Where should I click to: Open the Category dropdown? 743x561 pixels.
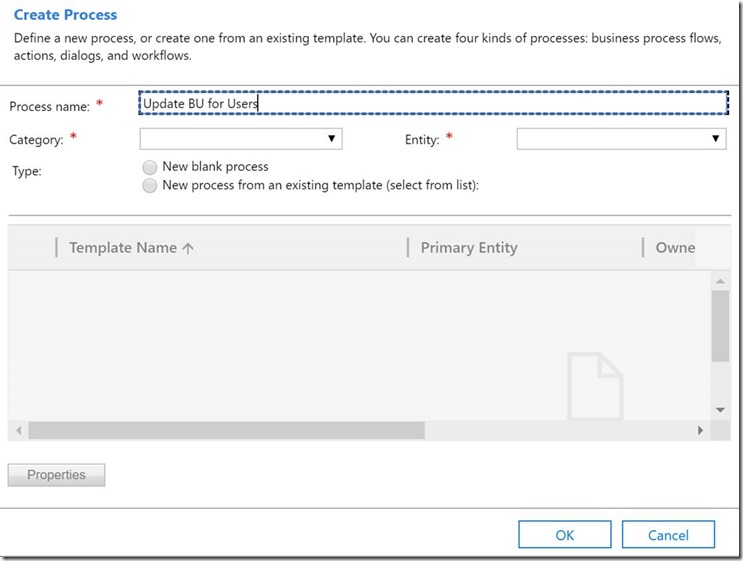pos(241,139)
